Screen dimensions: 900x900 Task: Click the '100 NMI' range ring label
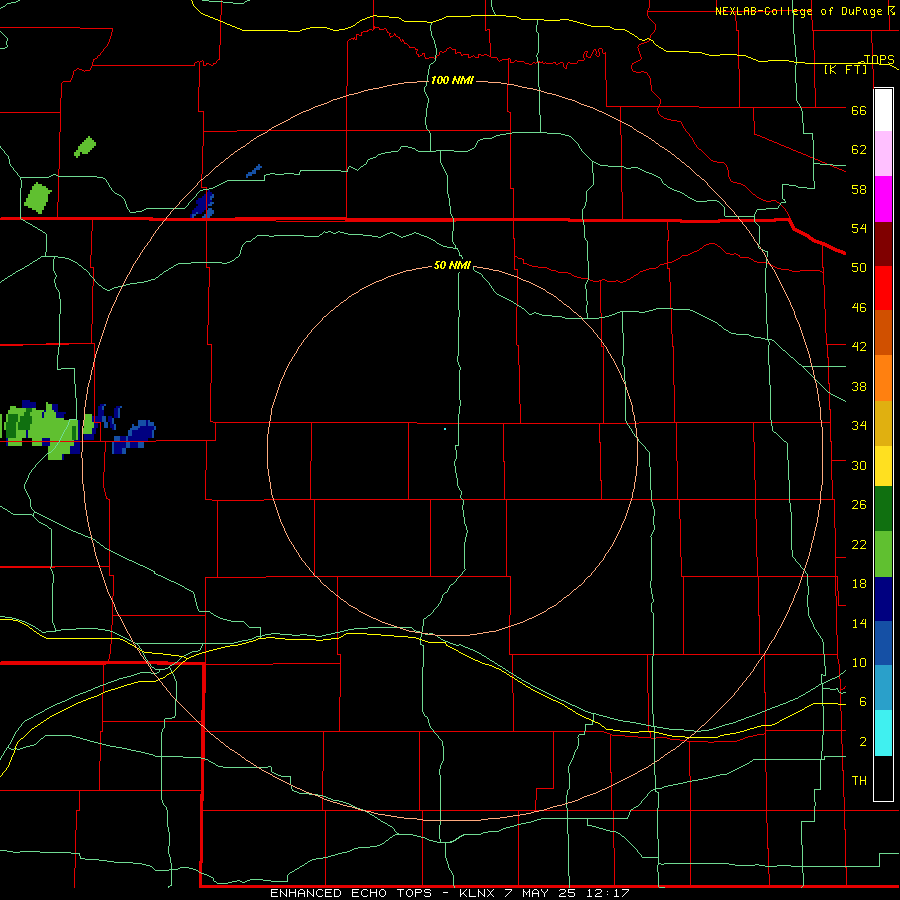click(452, 80)
